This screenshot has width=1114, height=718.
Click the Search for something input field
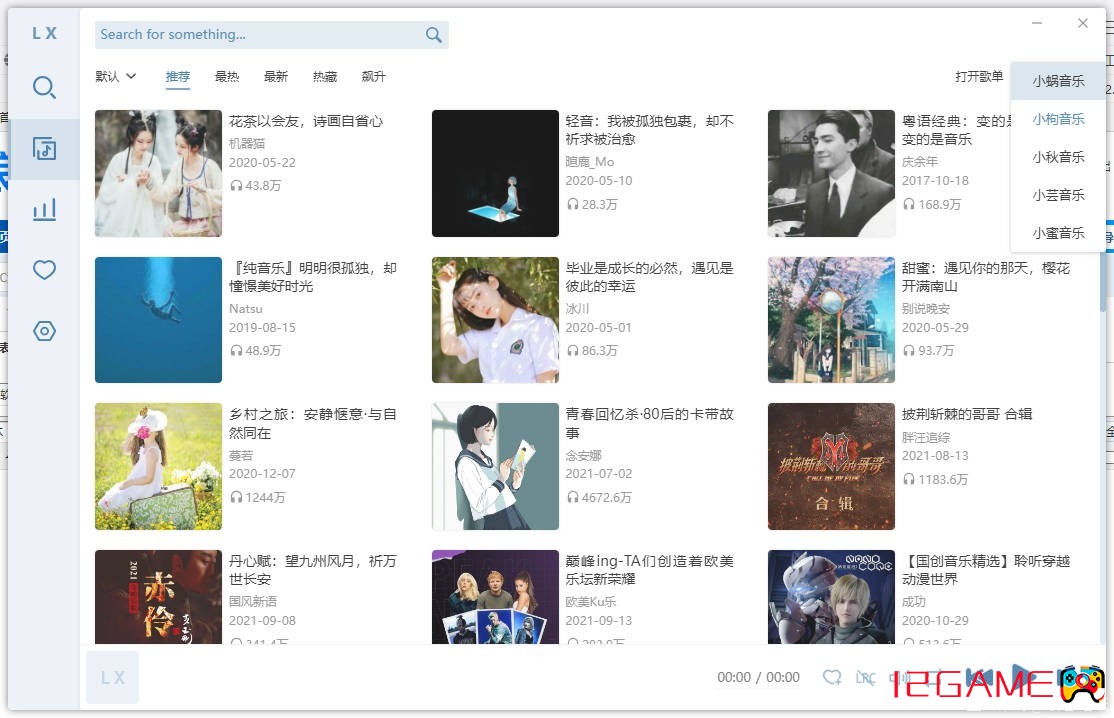258,35
